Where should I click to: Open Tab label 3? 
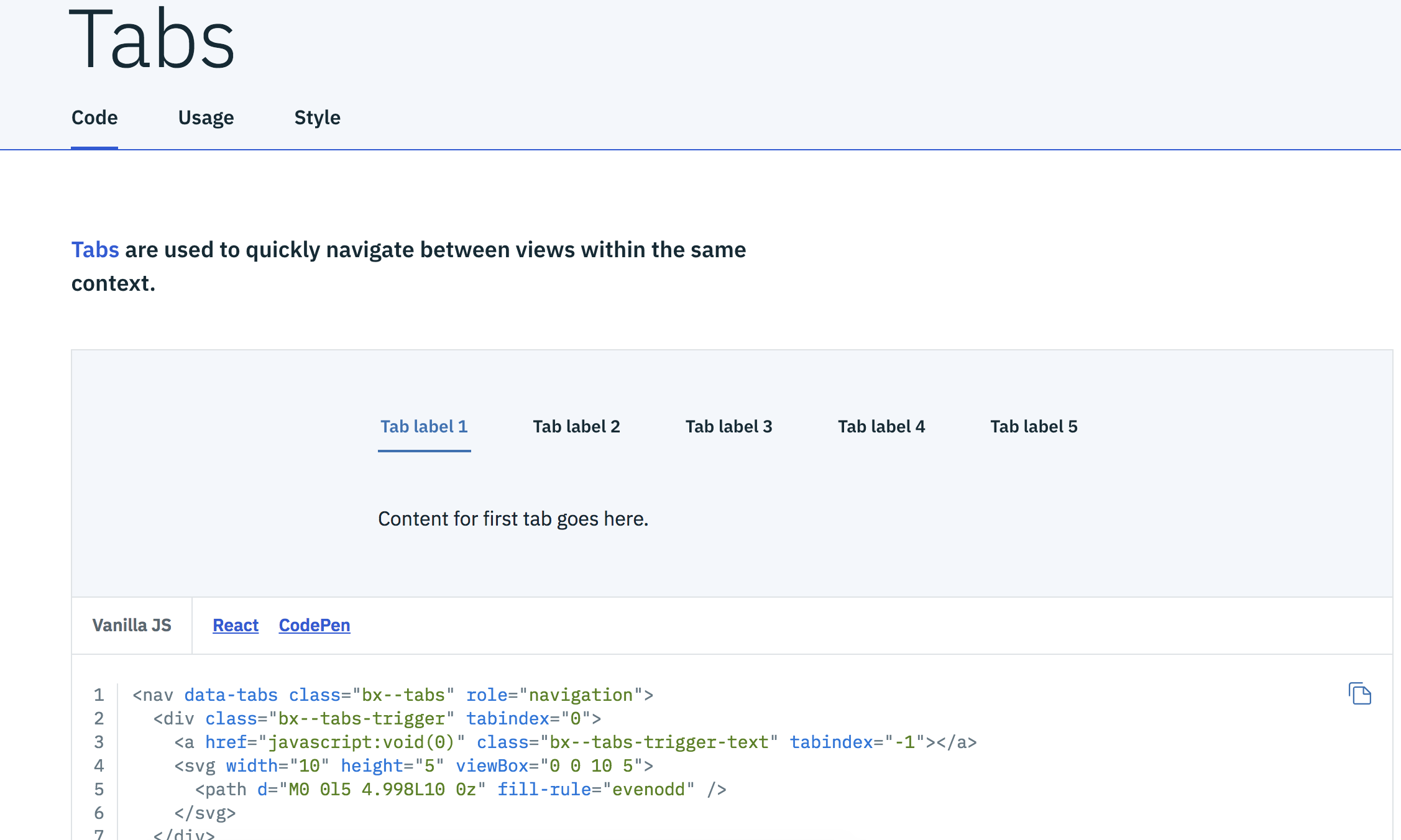pos(728,427)
